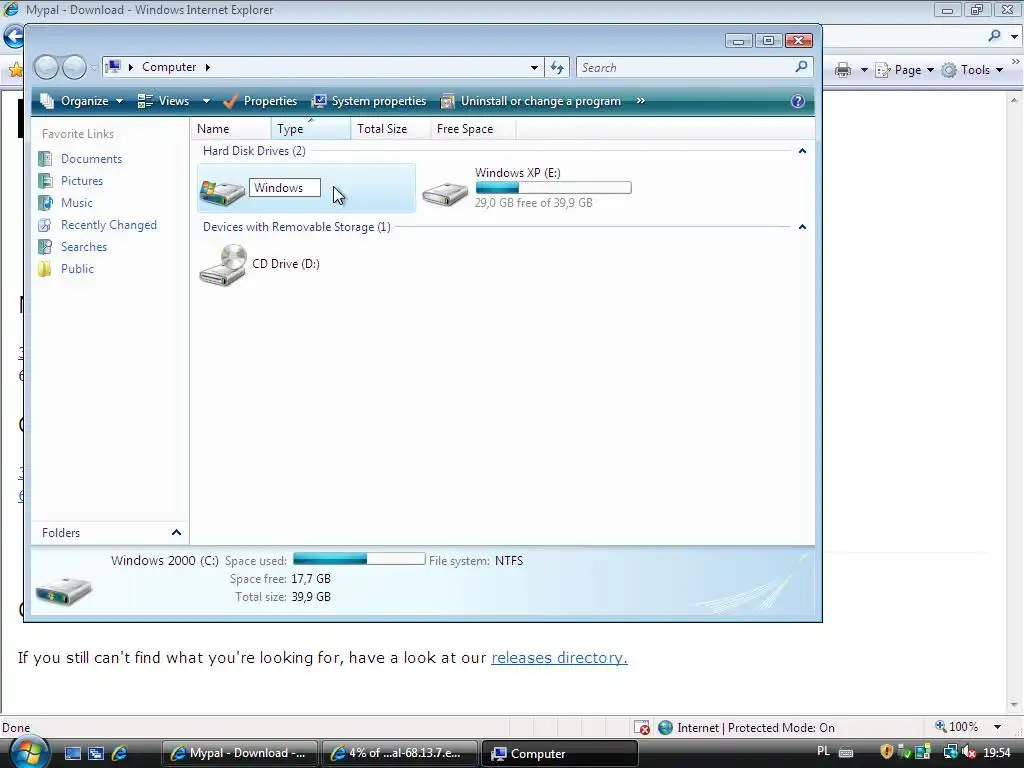Screen dimensions: 1024x768
Task: Click the Public folder icon in sidebar
Action: pyautogui.click(x=45, y=268)
